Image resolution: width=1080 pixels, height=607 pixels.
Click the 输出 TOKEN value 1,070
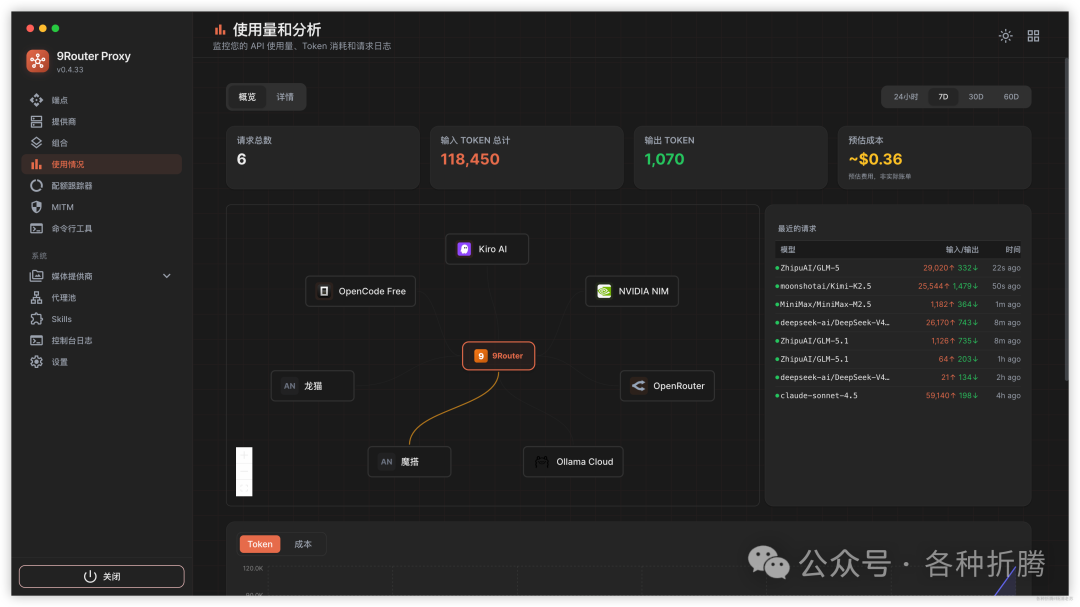point(664,159)
